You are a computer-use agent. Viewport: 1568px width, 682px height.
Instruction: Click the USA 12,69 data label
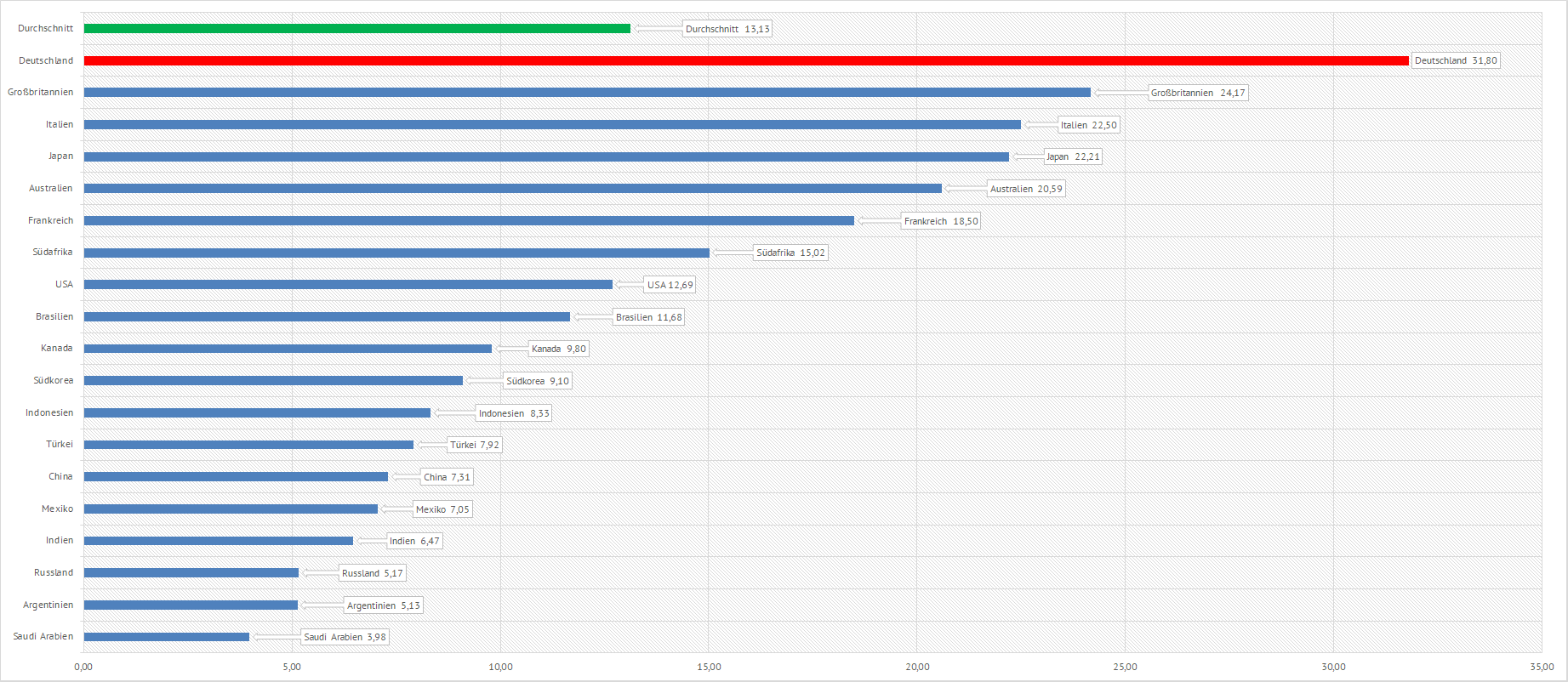pyautogui.click(x=670, y=285)
